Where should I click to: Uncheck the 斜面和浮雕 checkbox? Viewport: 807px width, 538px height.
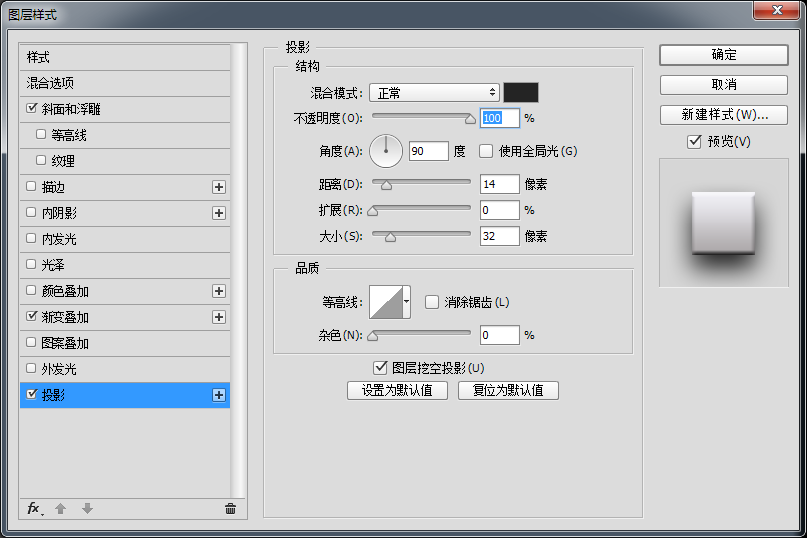(31, 108)
